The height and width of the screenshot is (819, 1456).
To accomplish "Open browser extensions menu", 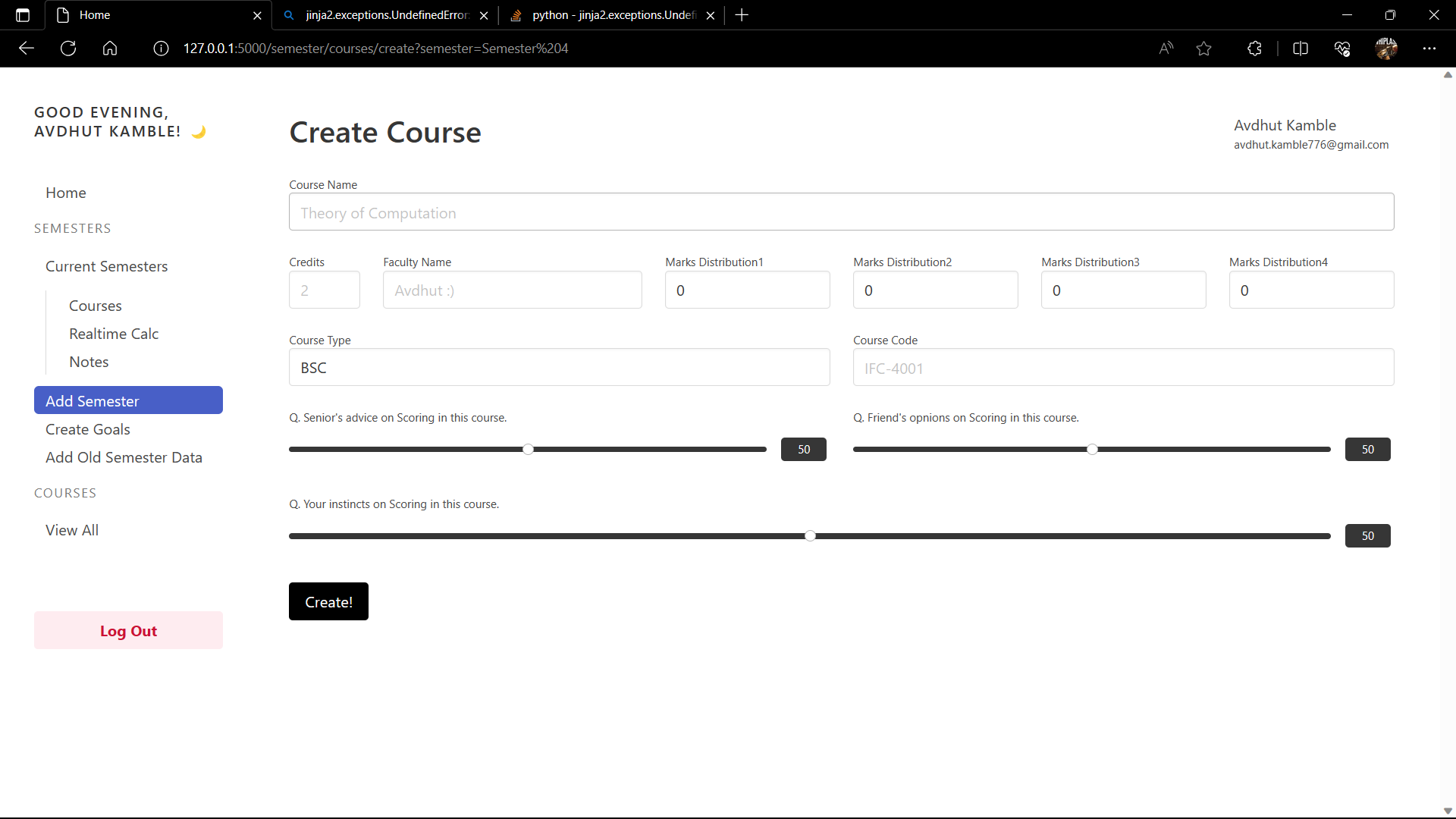I will [x=1254, y=49].
